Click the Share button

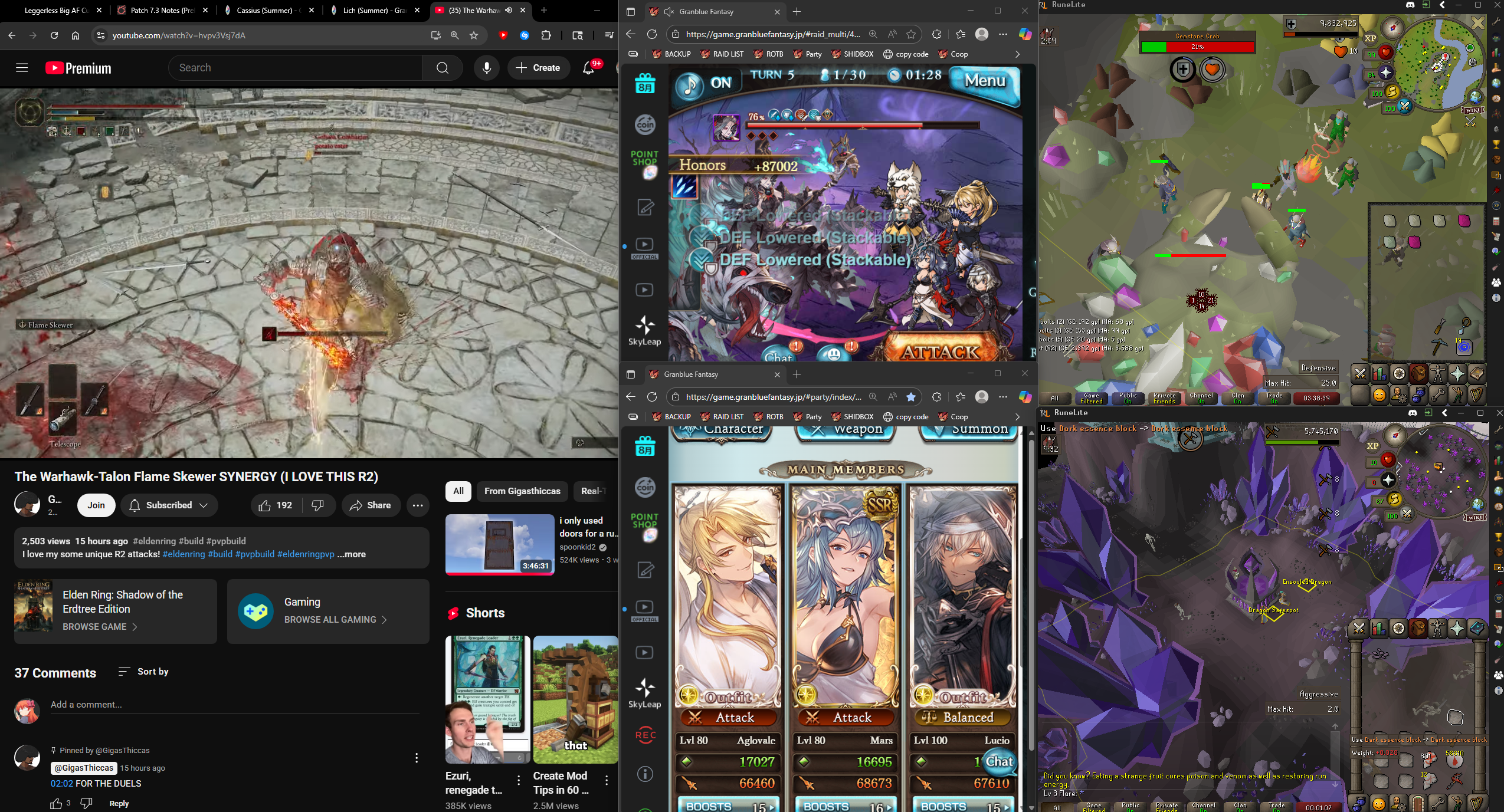[371, 505]
